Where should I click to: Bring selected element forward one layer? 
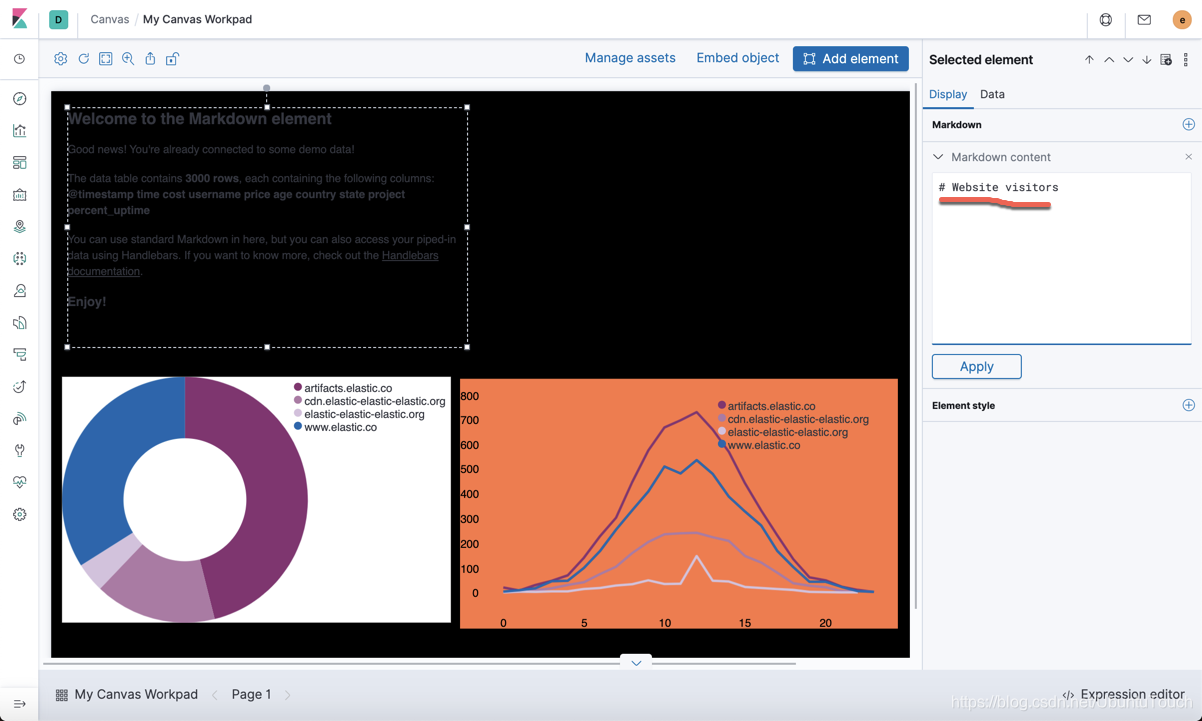pos(1109,60)
